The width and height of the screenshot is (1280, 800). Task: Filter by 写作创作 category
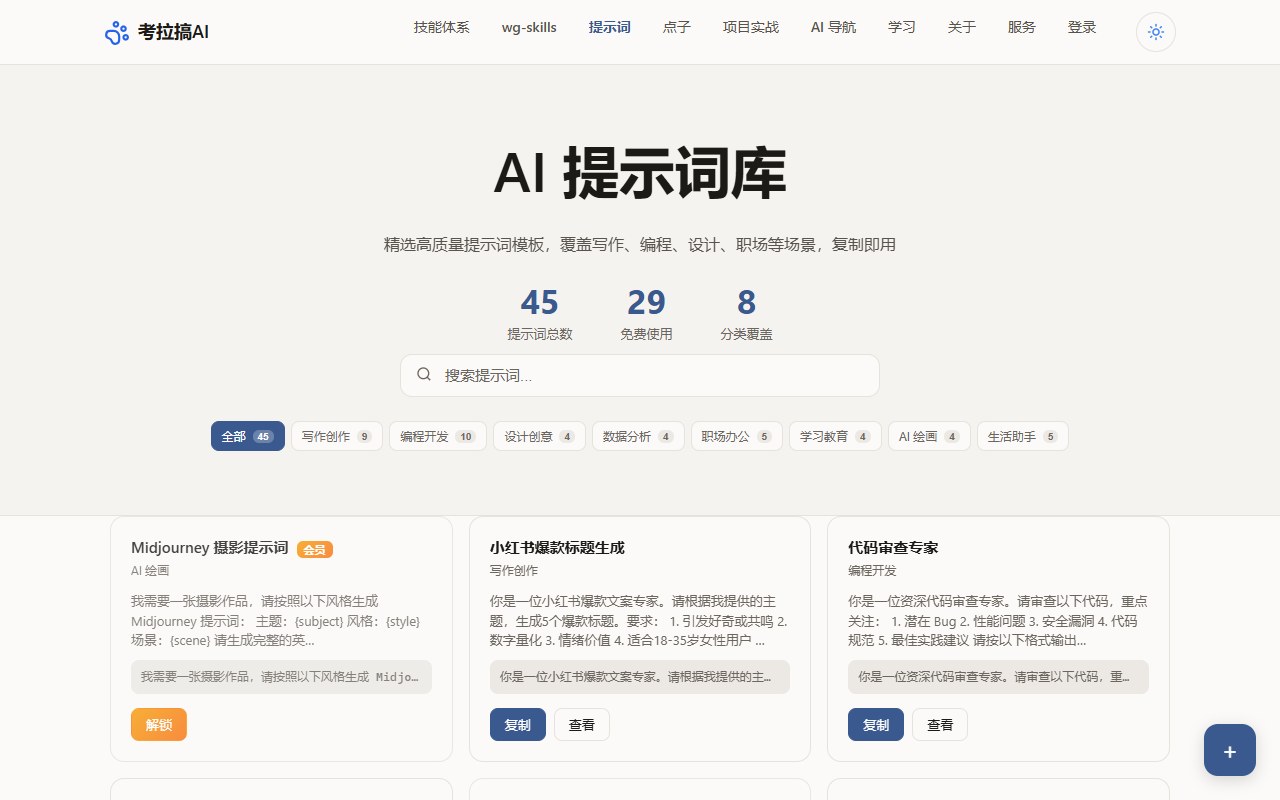[337, 436]
